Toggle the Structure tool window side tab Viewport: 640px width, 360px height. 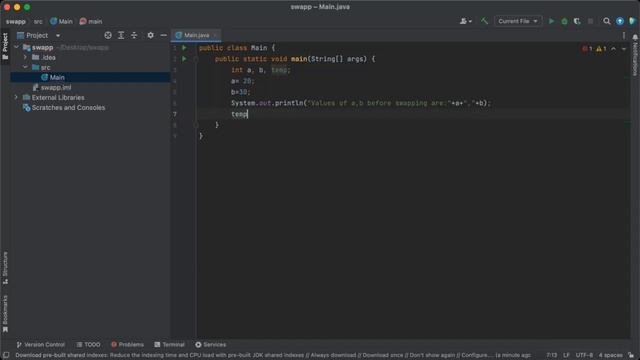pos(5,268)
